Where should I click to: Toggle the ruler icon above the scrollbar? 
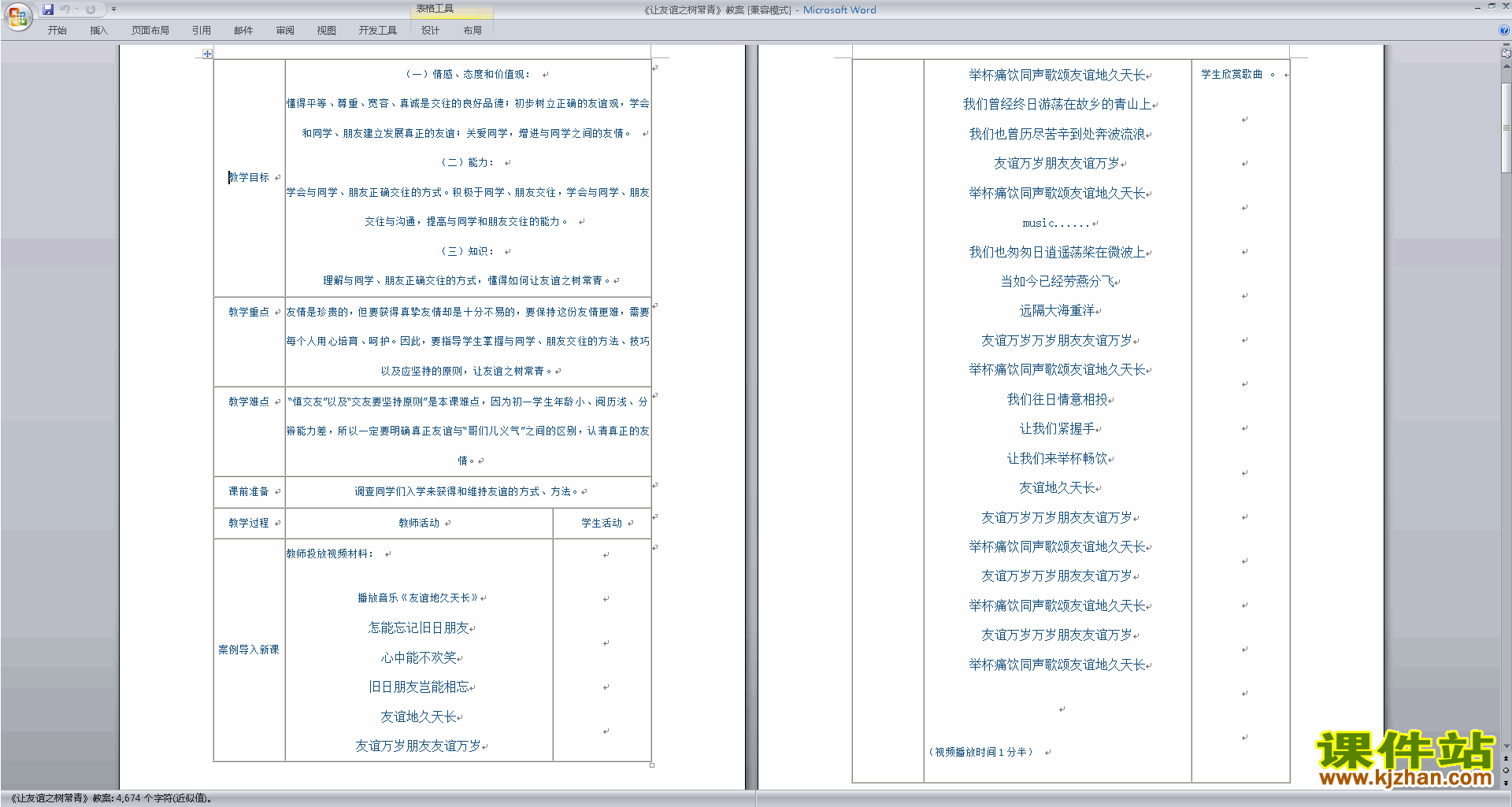(x=1506, y=54)
